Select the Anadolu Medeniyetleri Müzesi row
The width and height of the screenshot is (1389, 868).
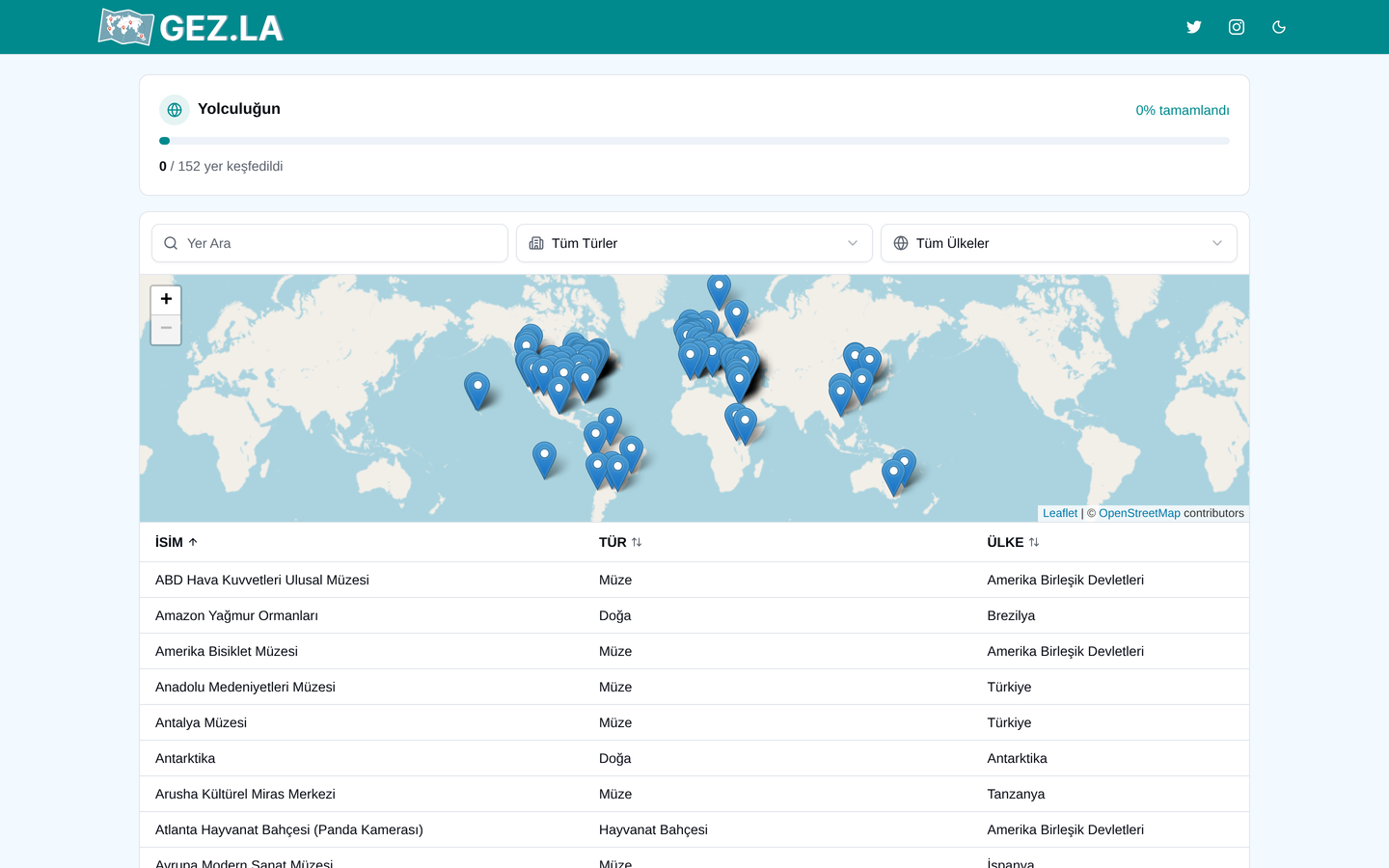coord(694,687)
